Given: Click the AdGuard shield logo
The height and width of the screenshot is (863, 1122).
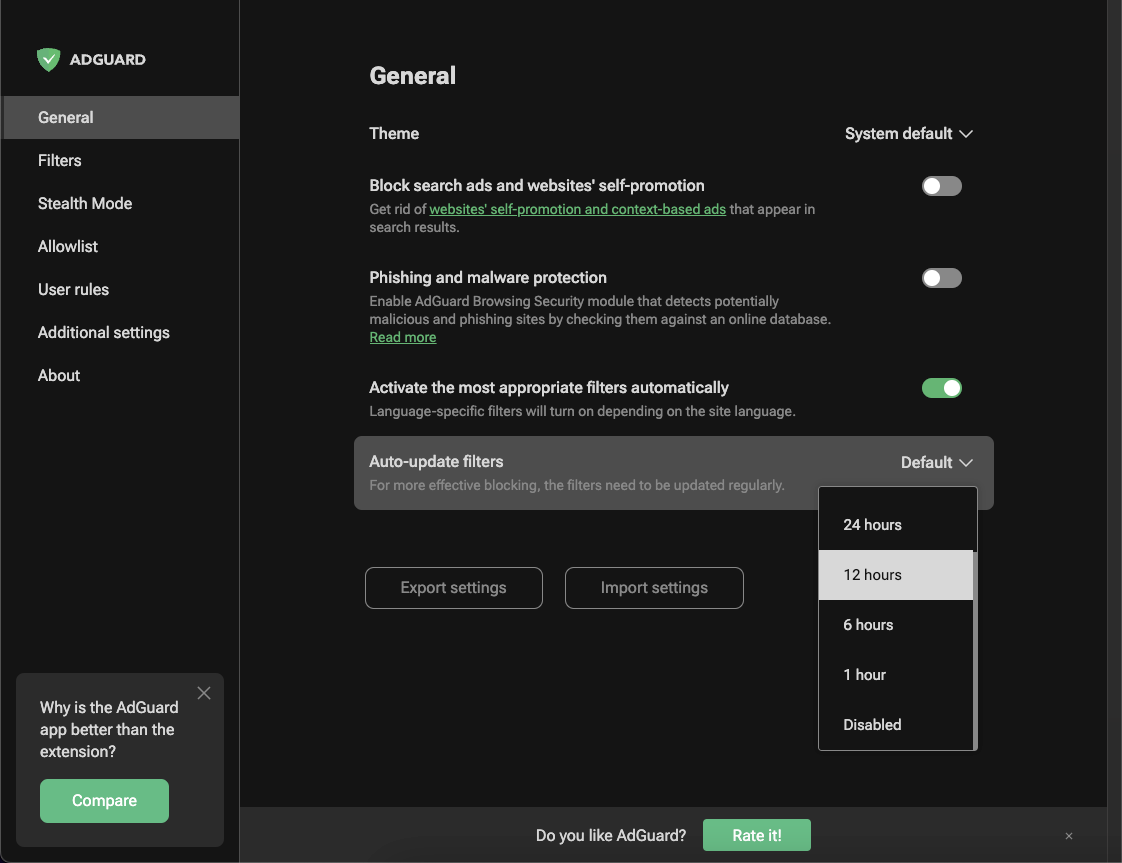Looking at the screenshot, I should [x=48, y=59].
